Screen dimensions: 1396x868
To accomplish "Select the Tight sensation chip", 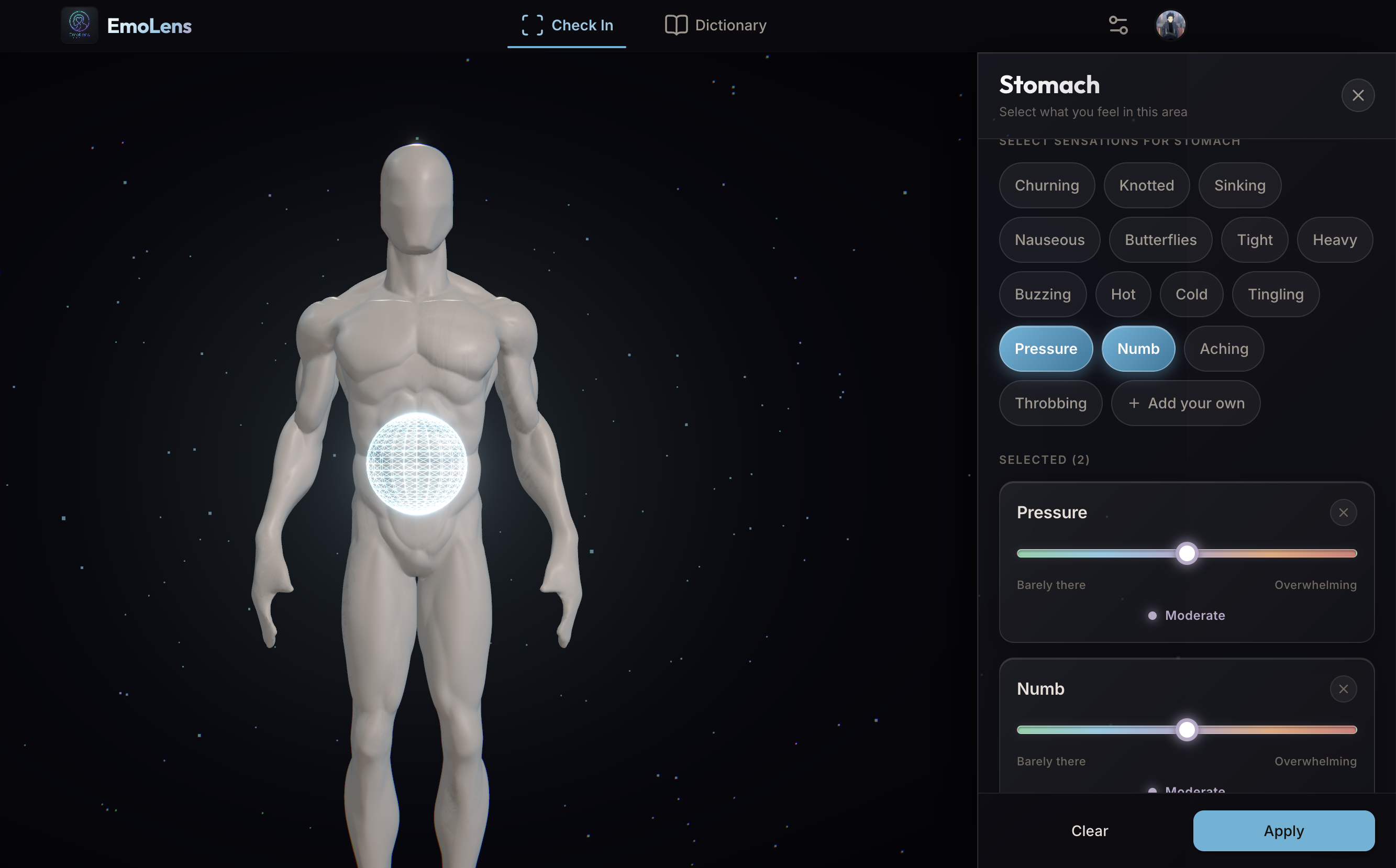I will pos(1254,240).
